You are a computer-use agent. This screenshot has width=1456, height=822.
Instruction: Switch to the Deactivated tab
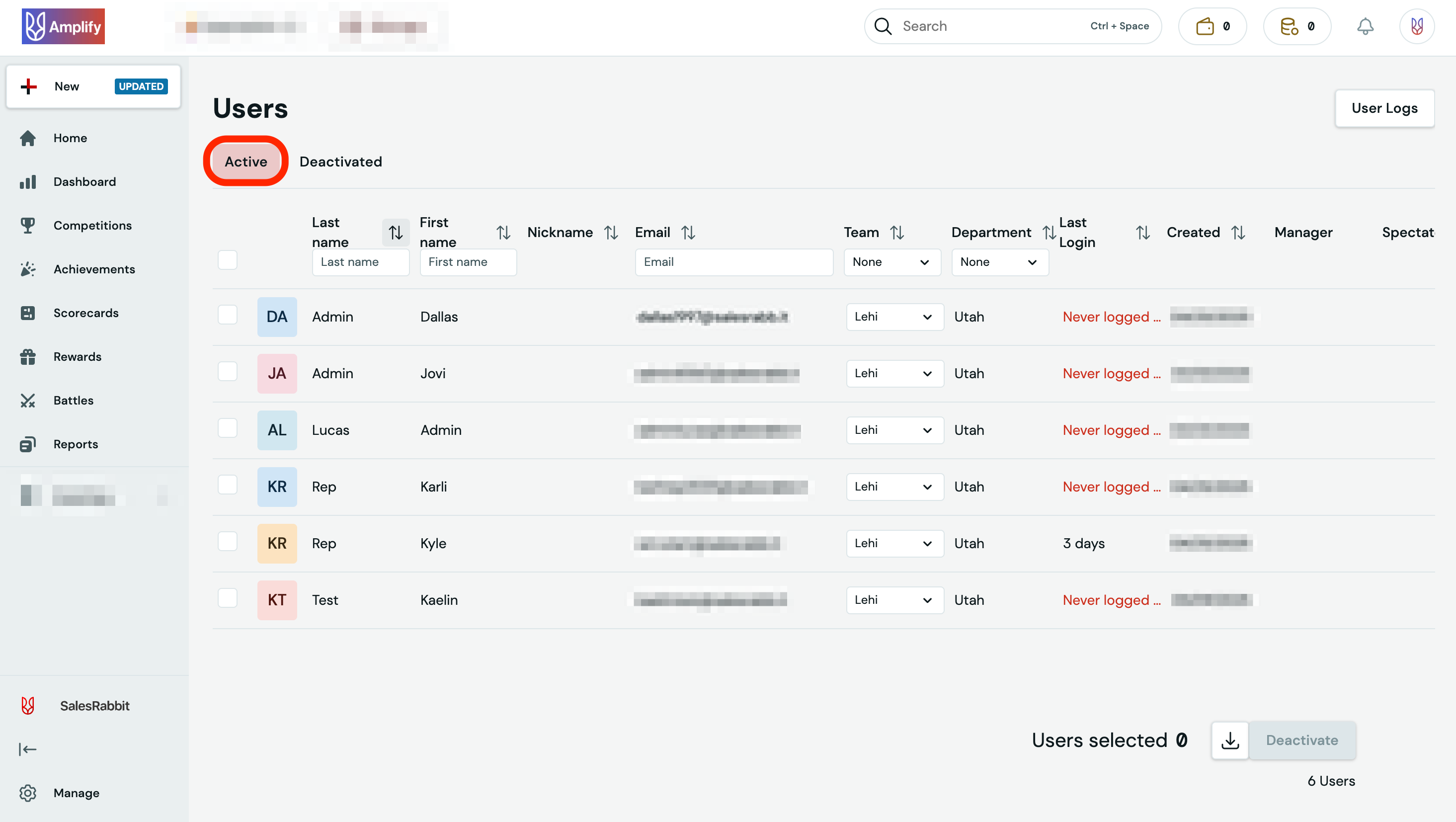pyautogui.click(x=340, y=162)
